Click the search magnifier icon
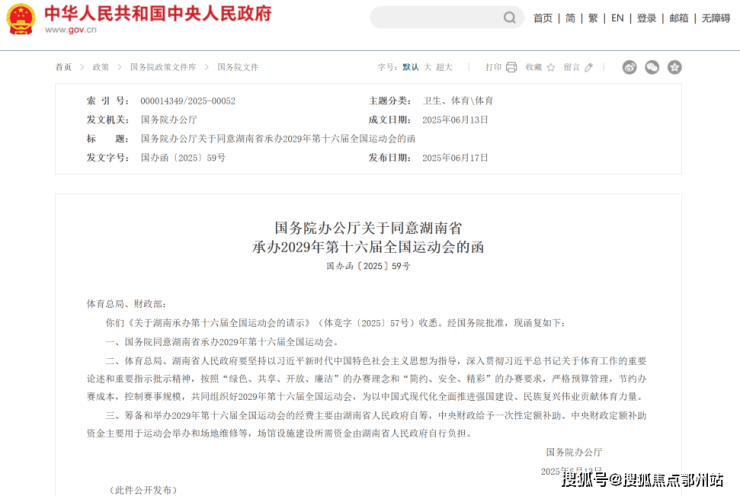This screenshot has height=496, width=740. tap(510, 18)
